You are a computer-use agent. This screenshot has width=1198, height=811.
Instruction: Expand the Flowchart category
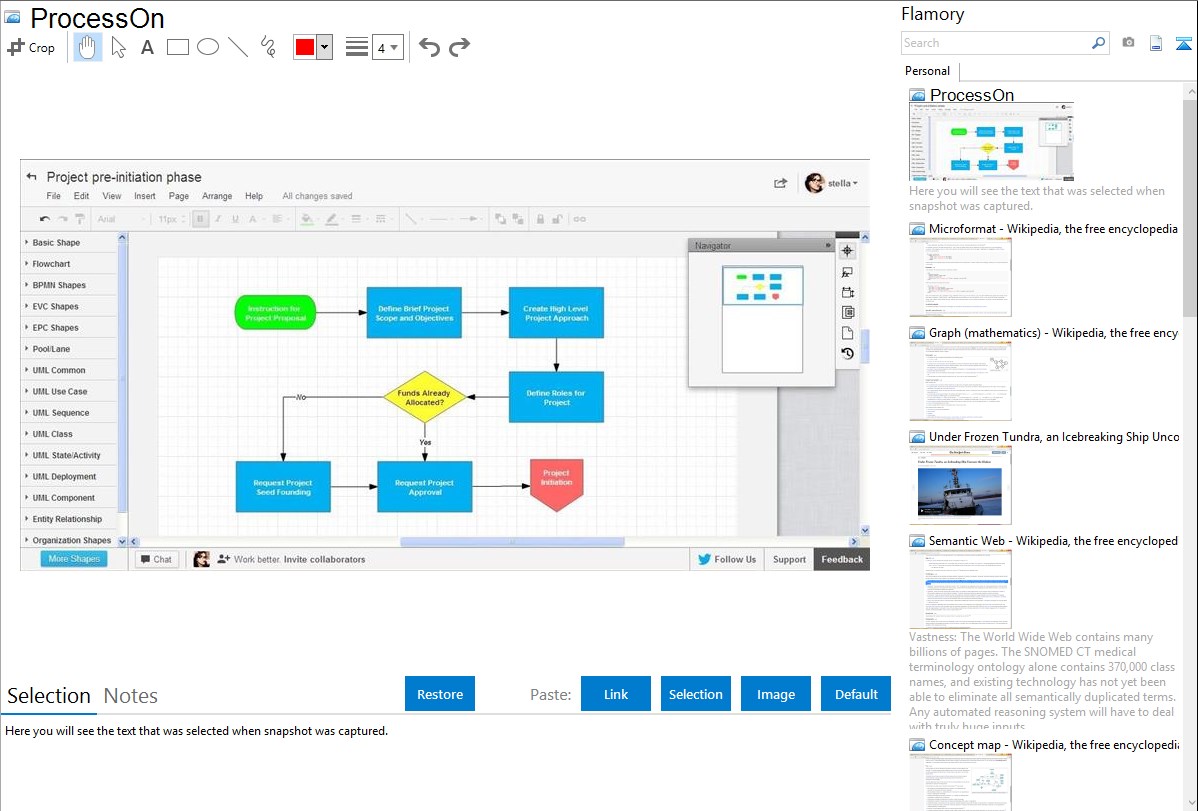[x=51, y=264]
